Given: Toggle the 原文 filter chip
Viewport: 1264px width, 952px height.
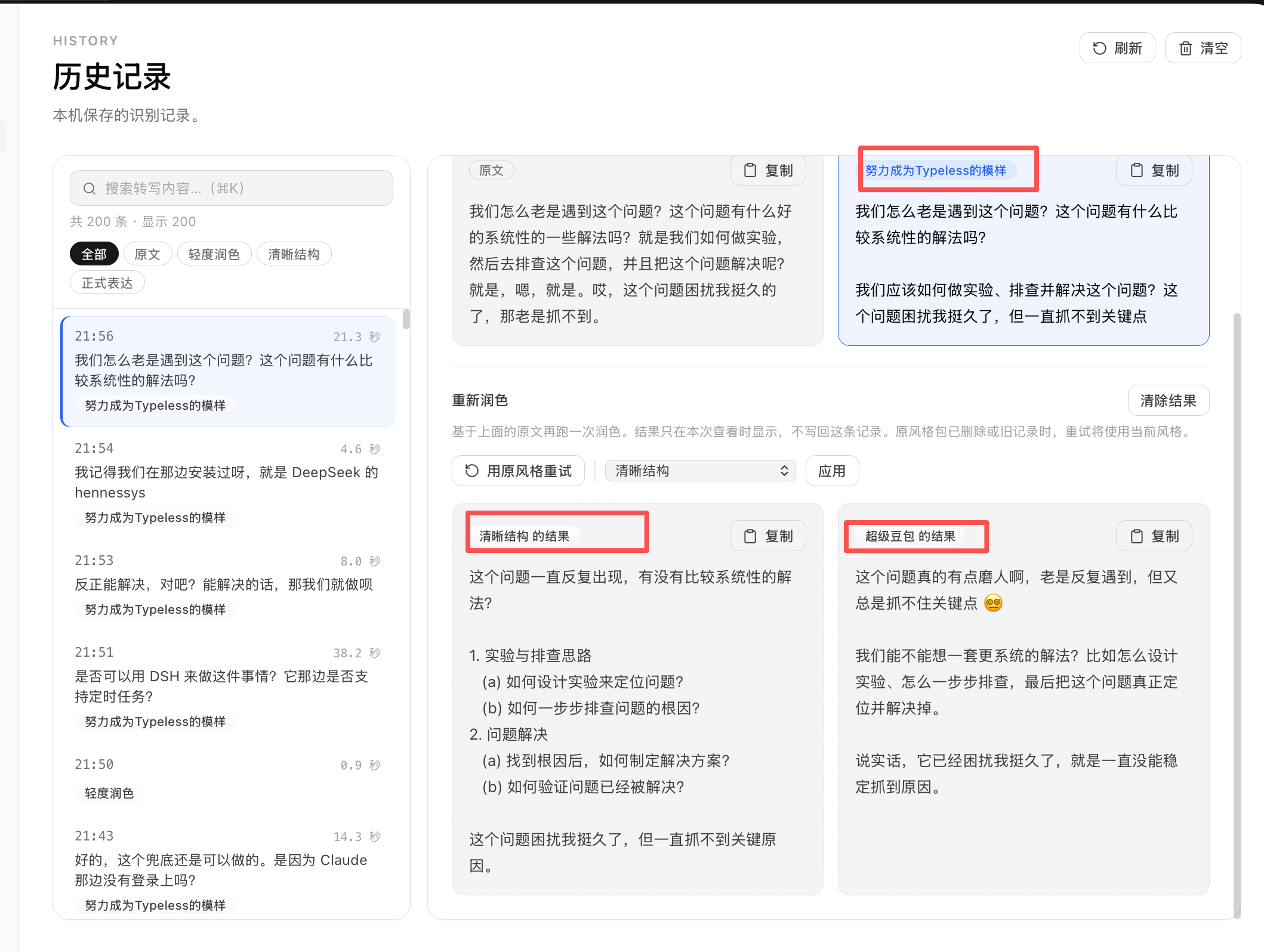Looking at the screenshot, I should (147, 254).
